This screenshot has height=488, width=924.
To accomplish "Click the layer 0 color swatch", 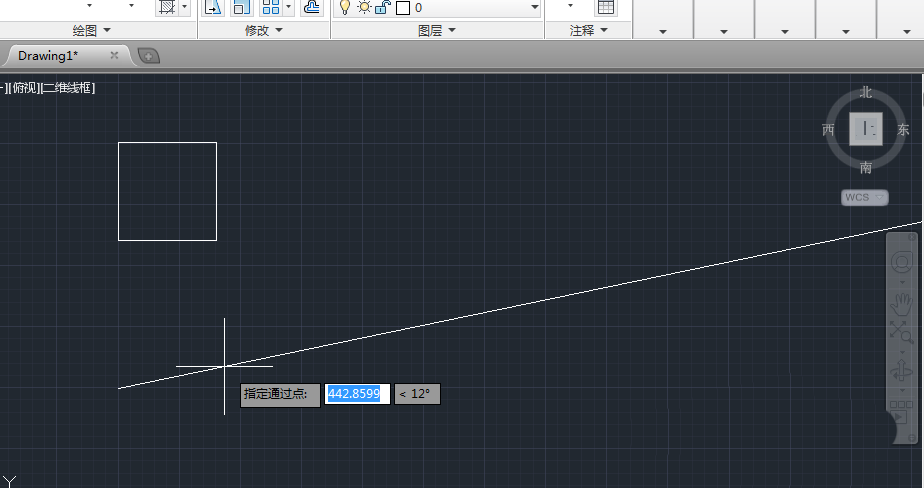I will 402,8.
